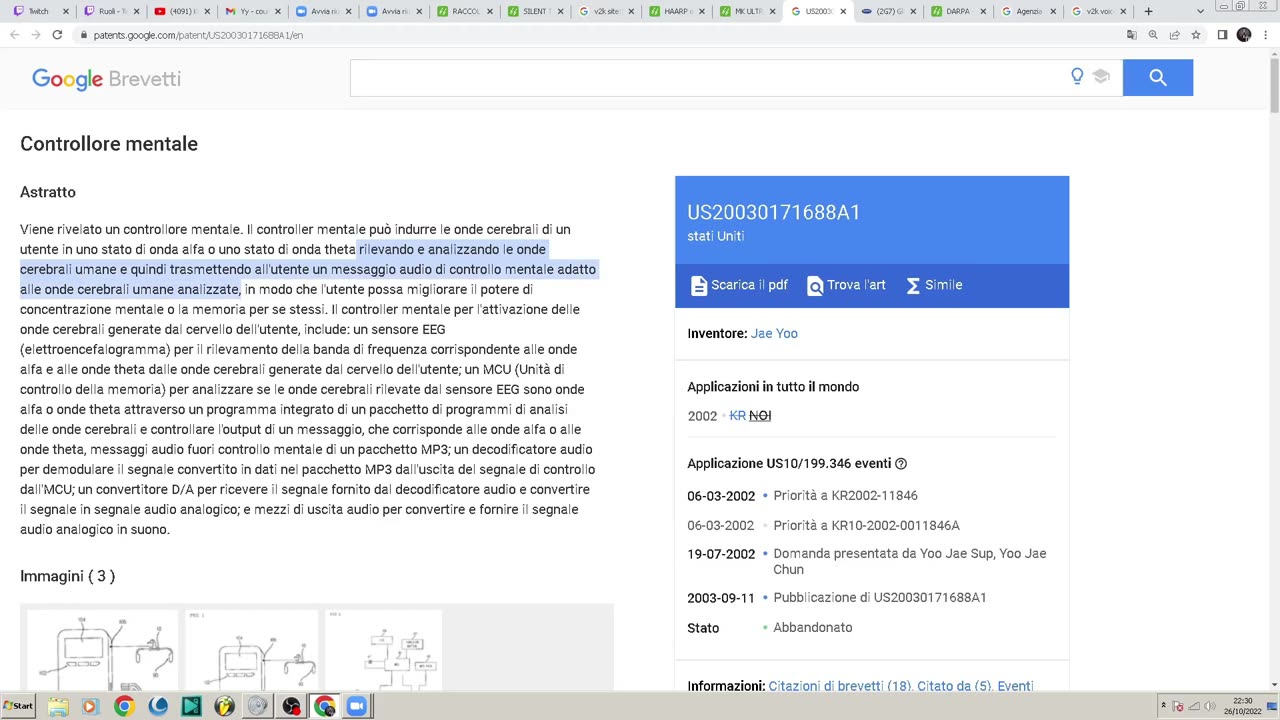The width and height of the screenshot is (1280, 720).
Task: Open inventor Jae Yoo link
Action: pyautogui.click(x=774, y=333)
